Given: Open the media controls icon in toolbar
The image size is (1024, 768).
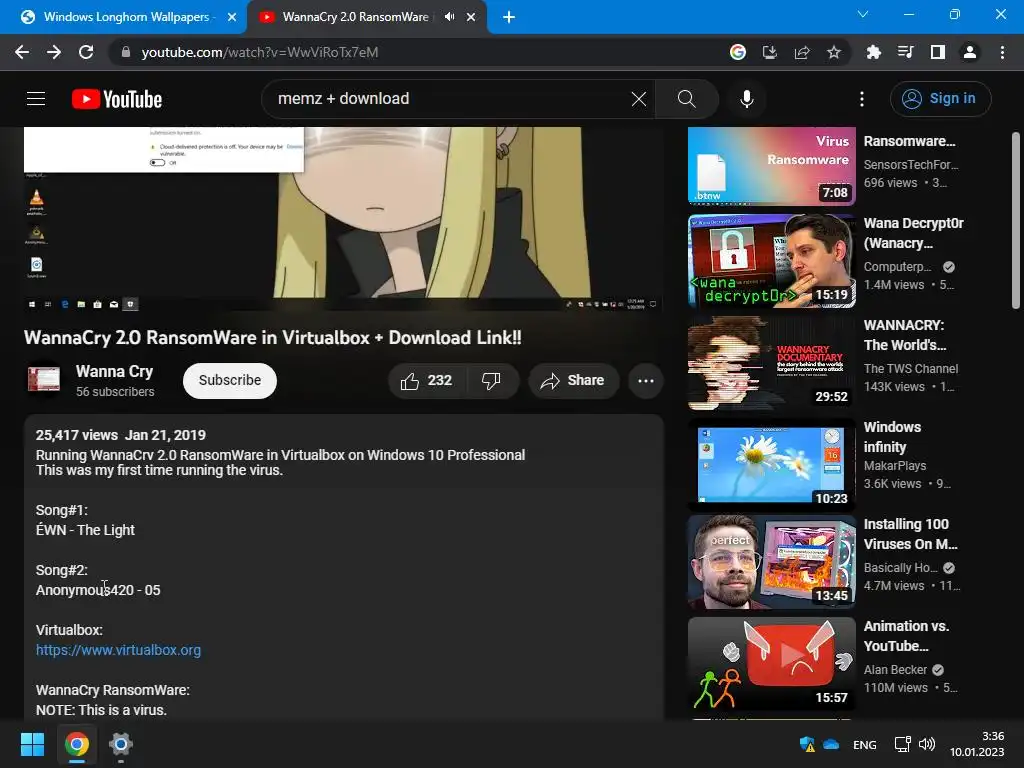Looking at the screenshot, I should (x=905, y=52).
